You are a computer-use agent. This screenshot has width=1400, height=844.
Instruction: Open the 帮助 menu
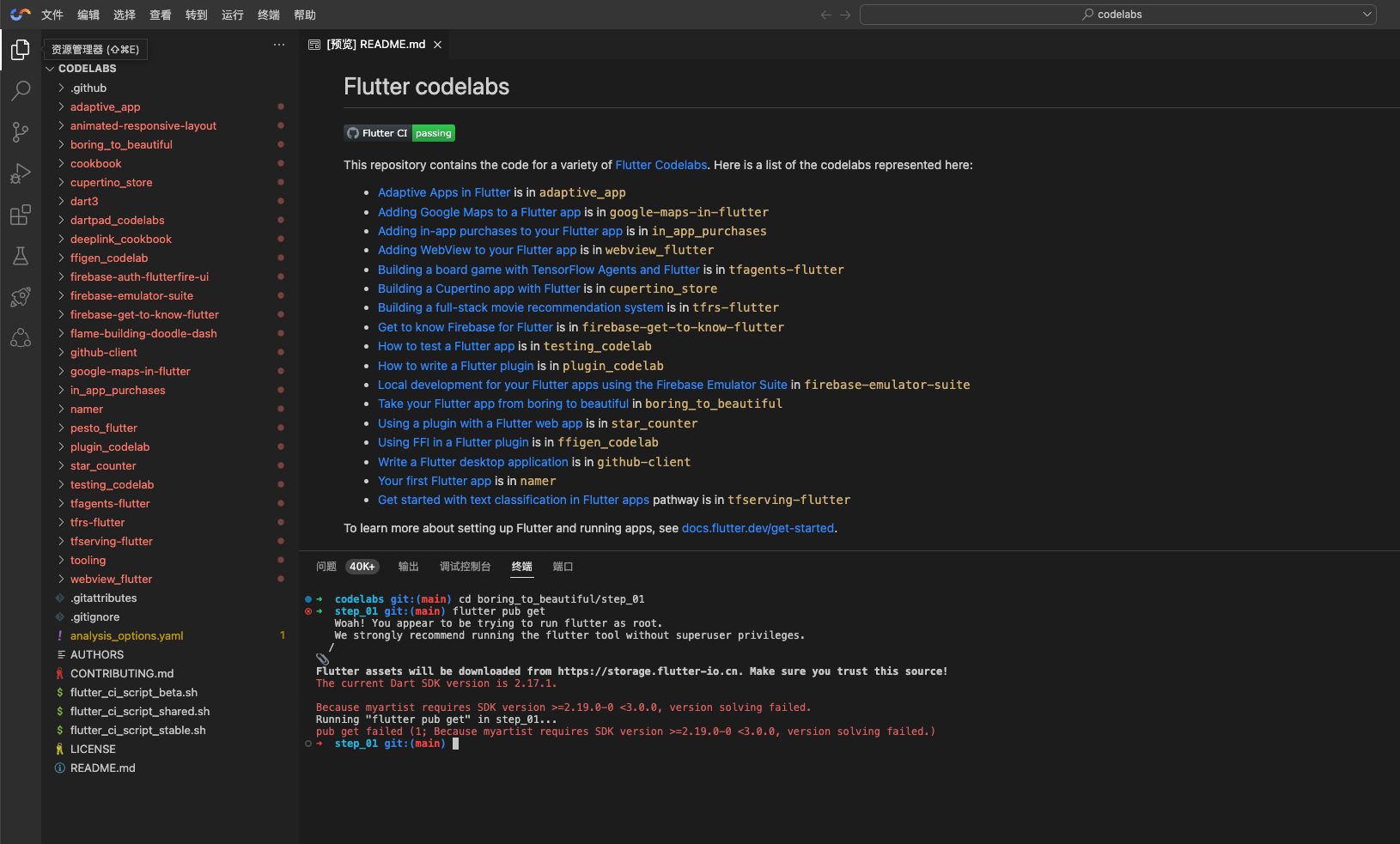pos(305,15)
